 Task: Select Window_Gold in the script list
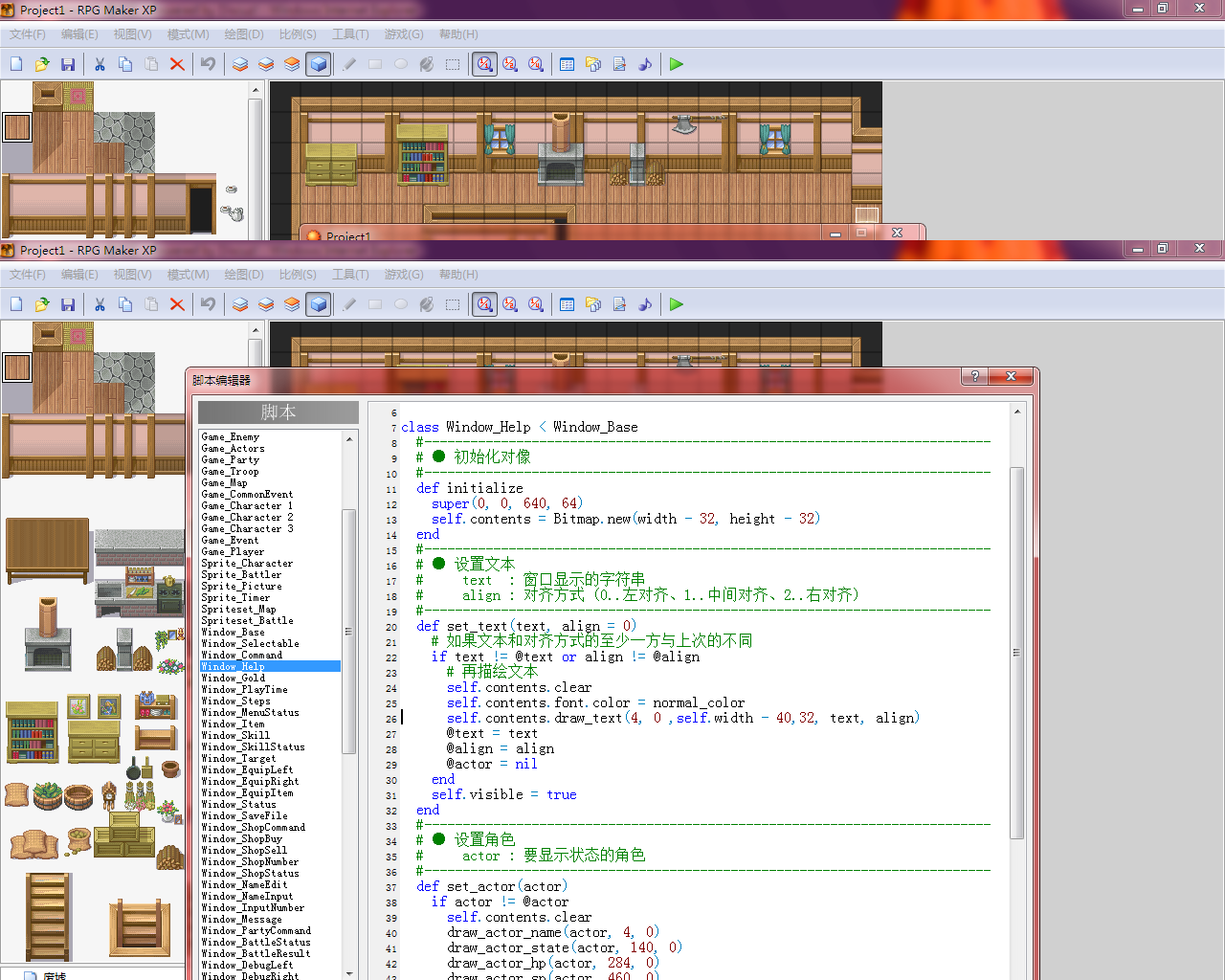coord(234,678)
